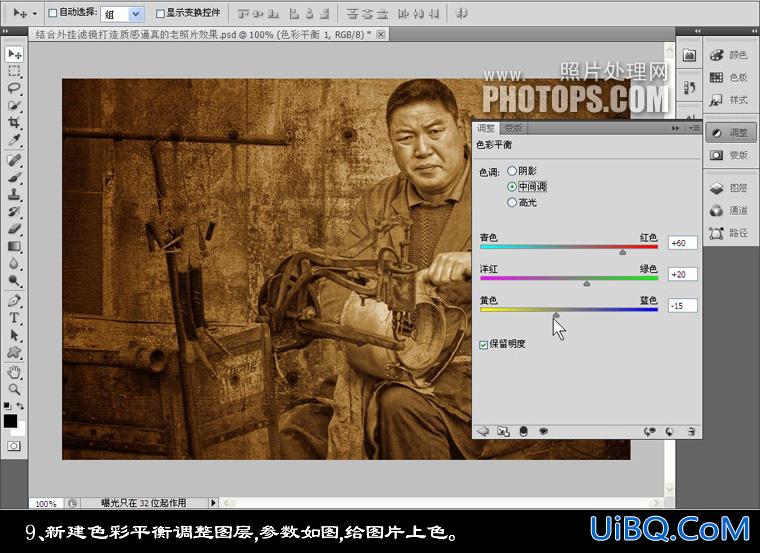
Task: Collapse adjustments panel double-arrow
Action: point(675,128)
